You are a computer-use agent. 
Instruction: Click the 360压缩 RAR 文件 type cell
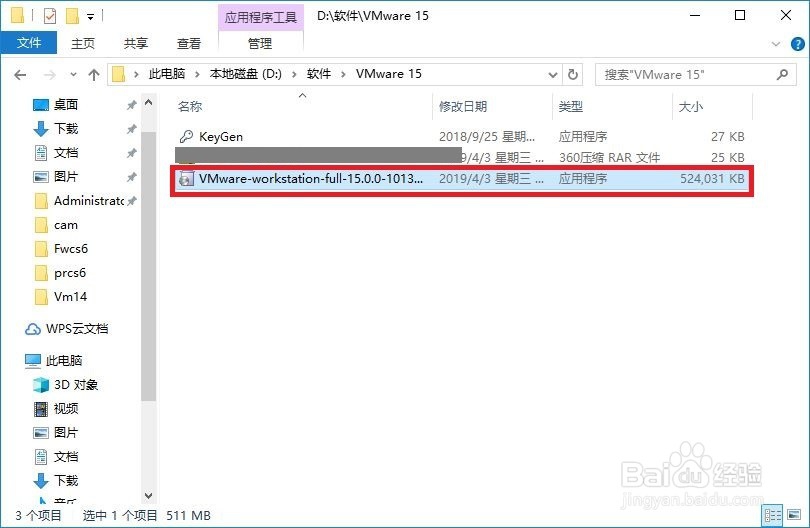click(610, 158)
